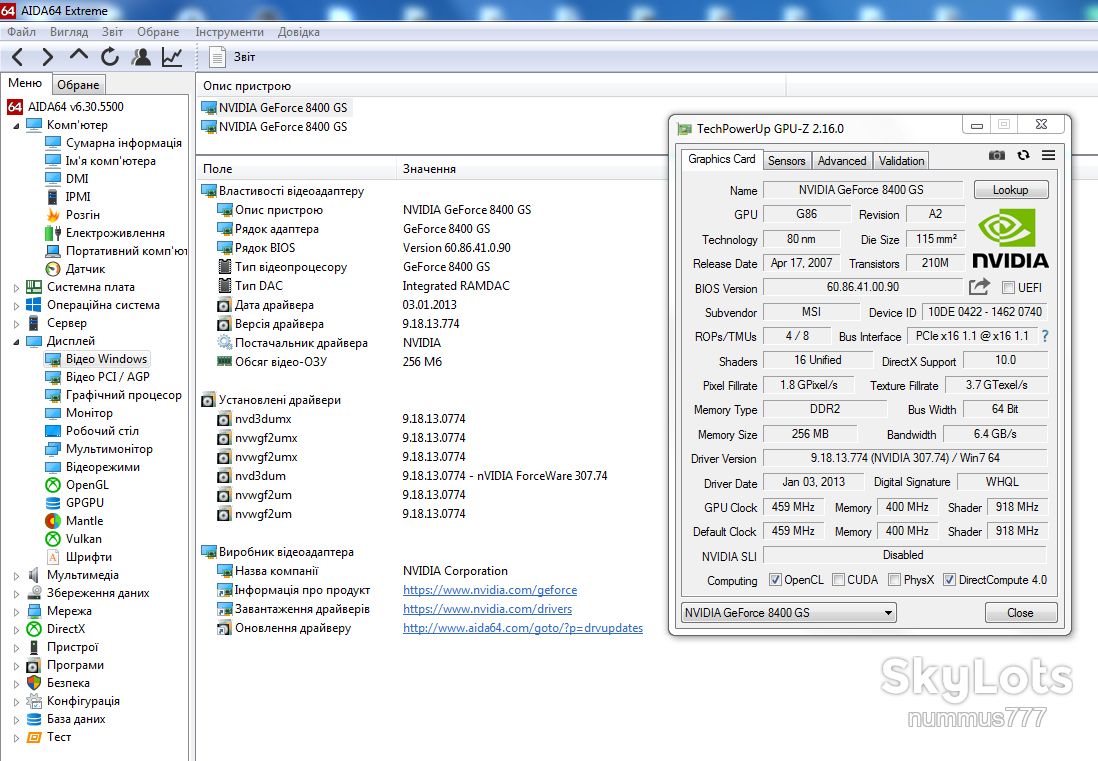Go back with the left arrow toolbar icon
Viewport: 1098px width, 761px height.
coord(18,57)
